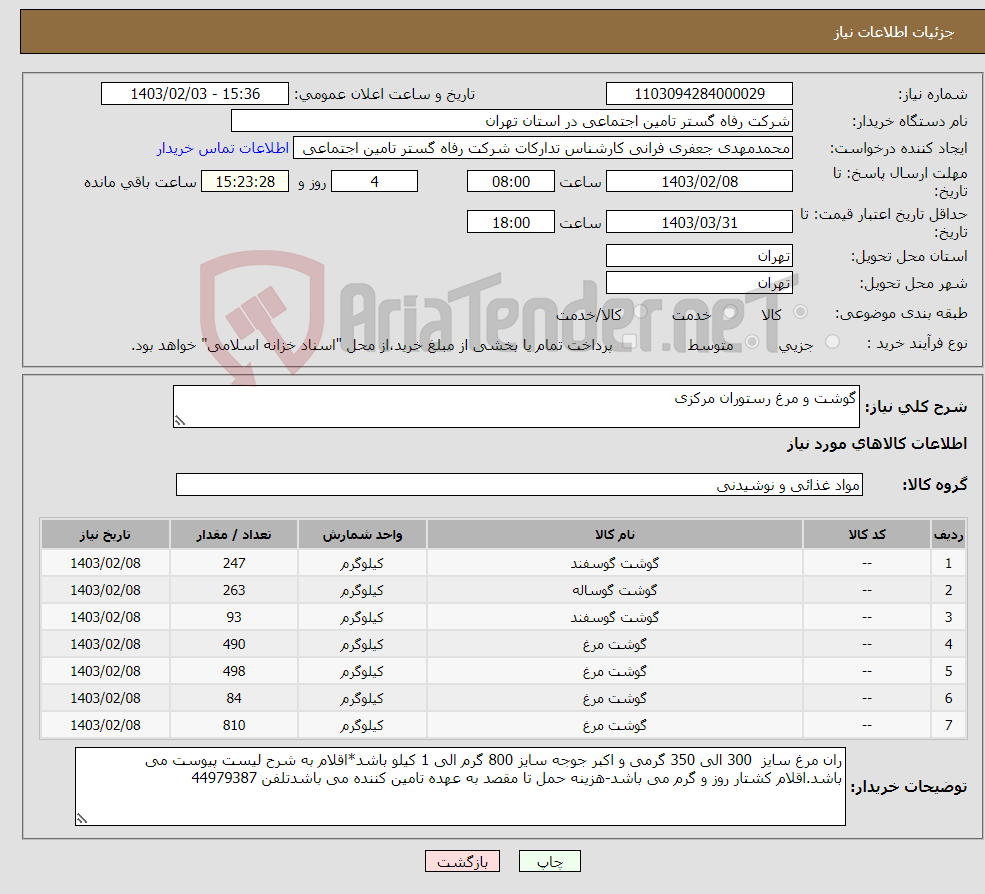
Task: Click the چاپ print button
Action: (550, 861)
